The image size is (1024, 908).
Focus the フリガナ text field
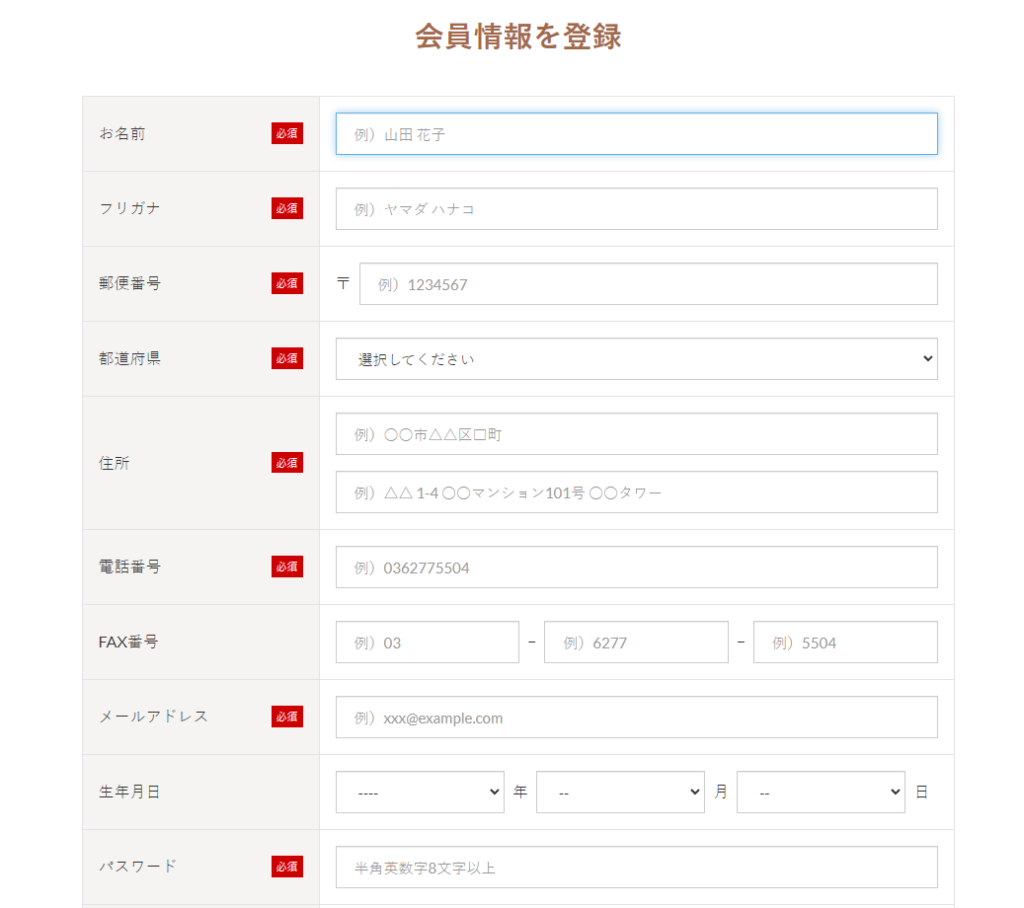pos(636,209)
